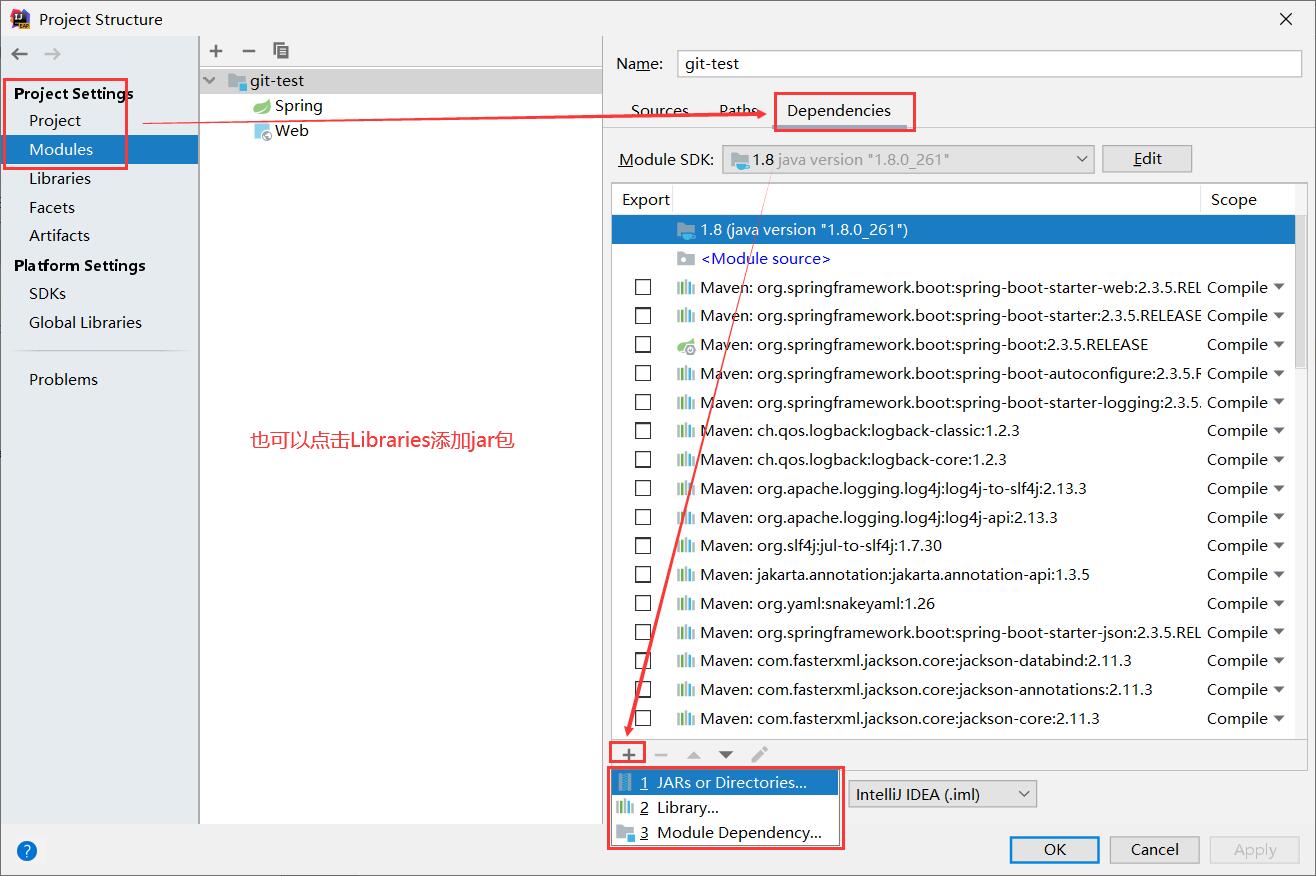This screenshot has width=1316, height=876.
Task: Click the Module Dependency folder icon
Action: [x=625, y=833]
